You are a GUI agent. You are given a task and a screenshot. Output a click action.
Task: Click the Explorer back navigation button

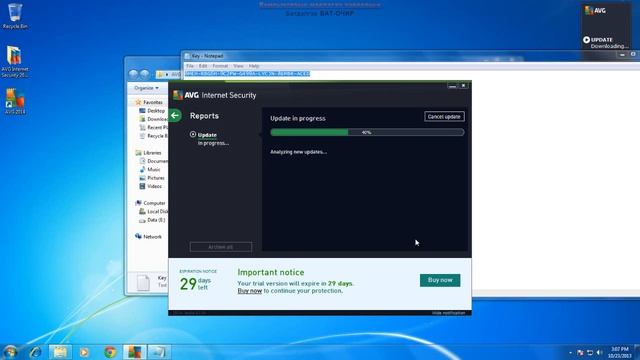(x=133, y=74)
